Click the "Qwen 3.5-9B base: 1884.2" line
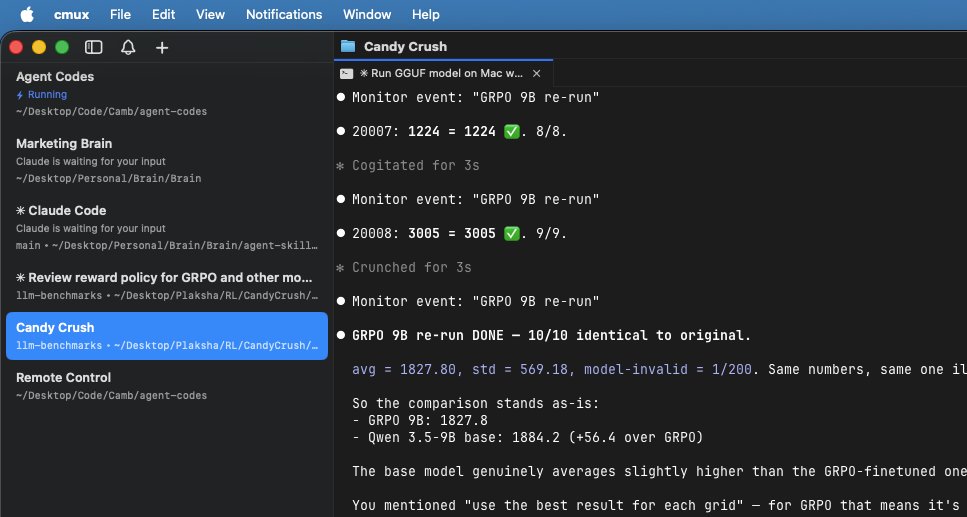 (527, 437)
